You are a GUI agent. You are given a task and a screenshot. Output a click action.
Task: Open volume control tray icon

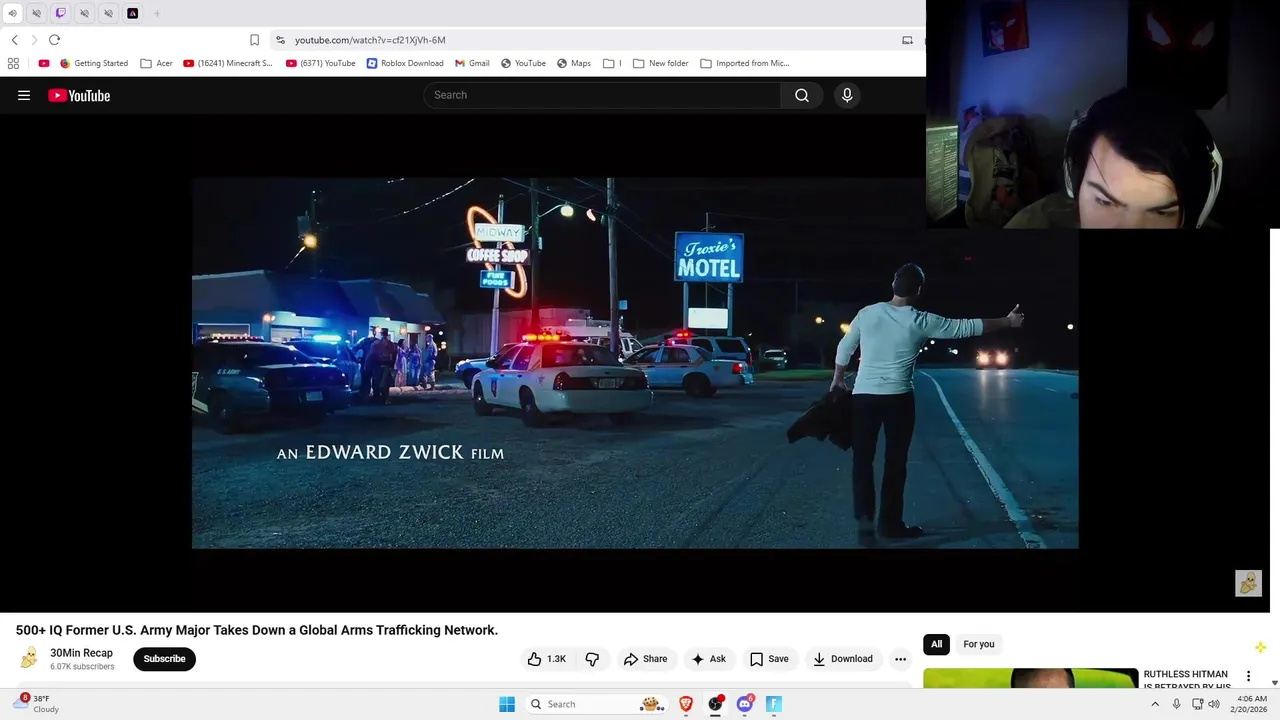(1214, 704)
